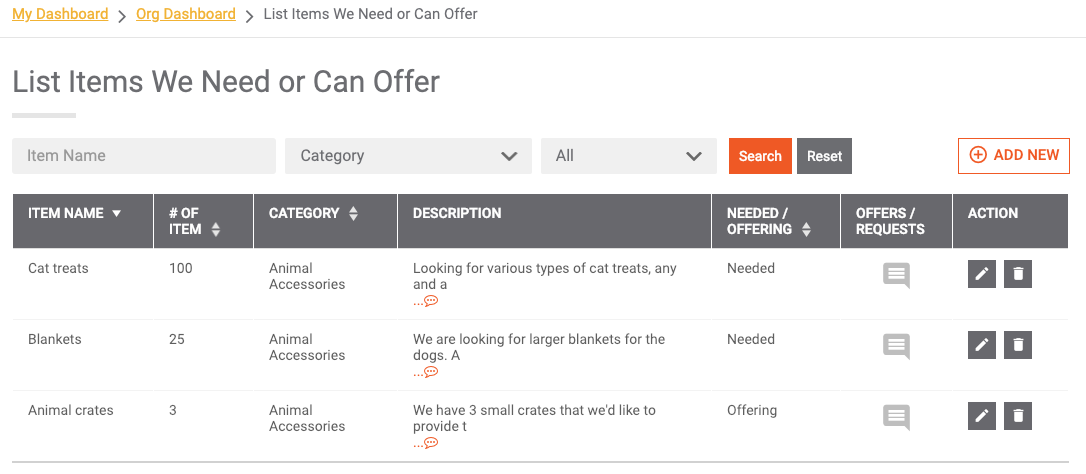Delete the Blankets item
Viewport: 1086px width, 474px height.
point(1017,345)
